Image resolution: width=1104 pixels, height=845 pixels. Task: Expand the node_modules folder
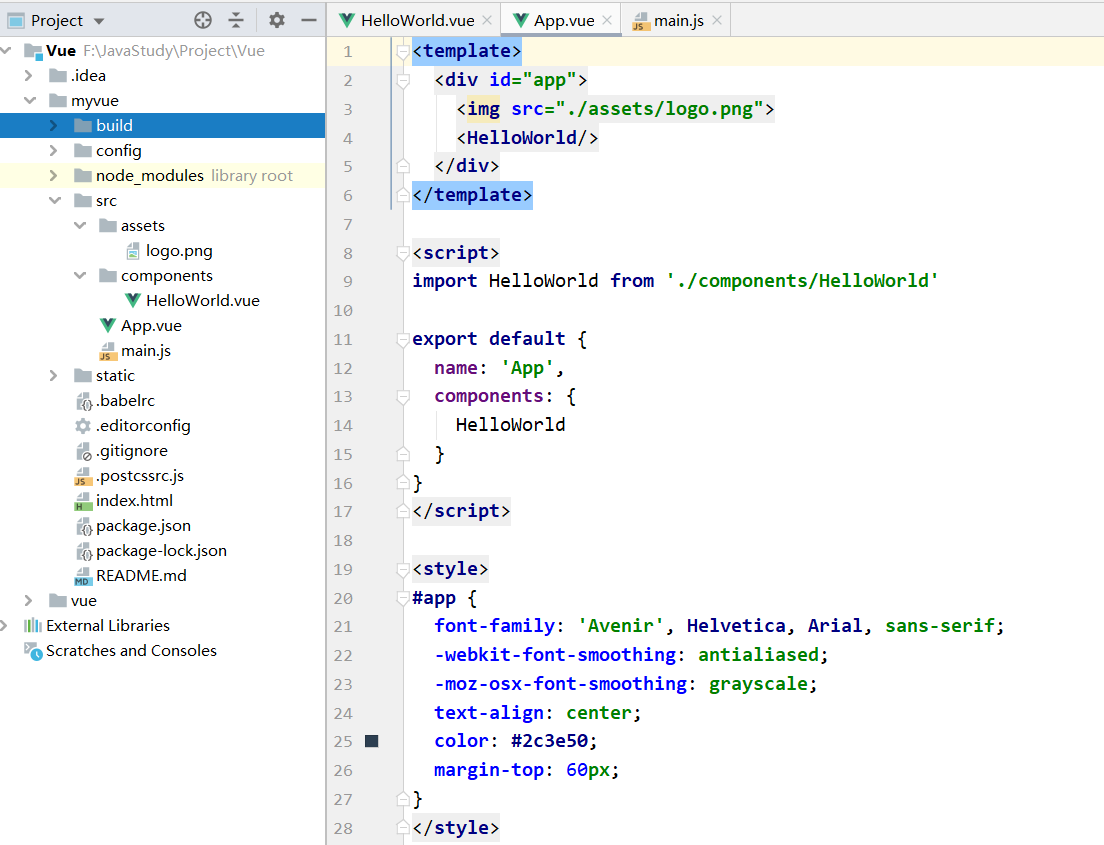pos(54,175)
